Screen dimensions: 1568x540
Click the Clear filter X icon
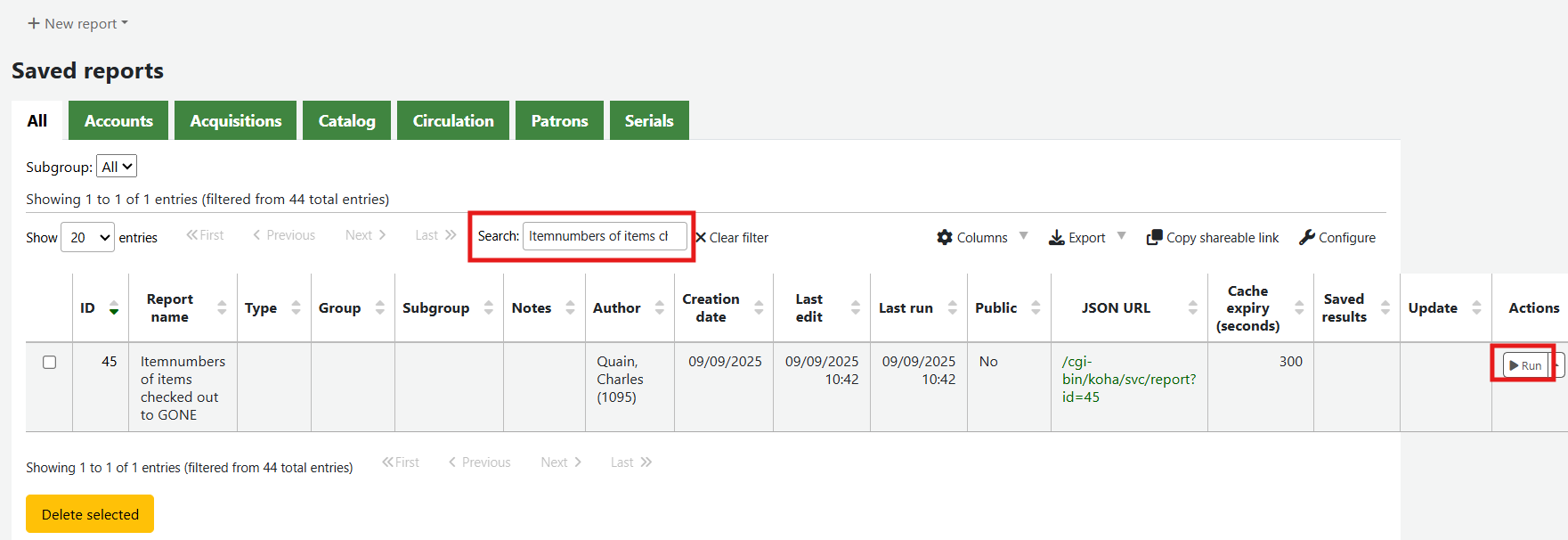(701, 238)
